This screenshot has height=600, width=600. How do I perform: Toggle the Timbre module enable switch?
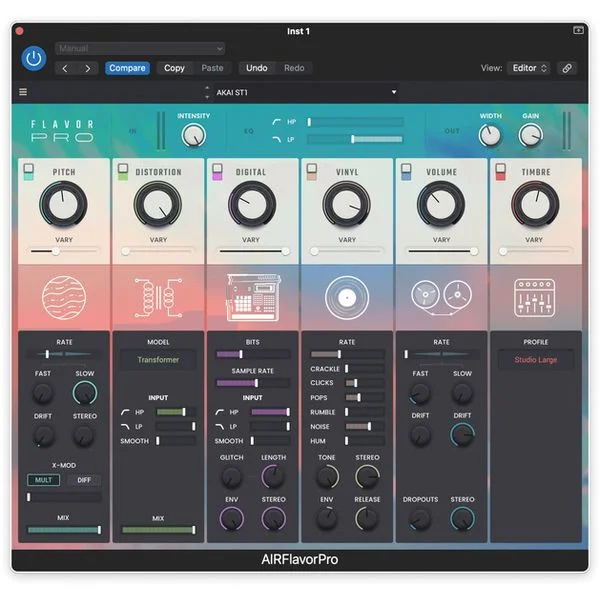(x=501, y=171)
